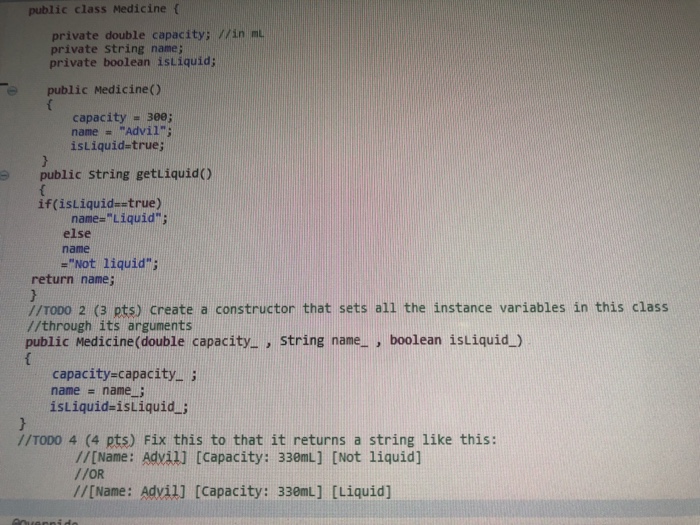The image size is (700, 525).
Task: Click the 'capacity=capacity_ ;' assignment
Action: point(124,374)
